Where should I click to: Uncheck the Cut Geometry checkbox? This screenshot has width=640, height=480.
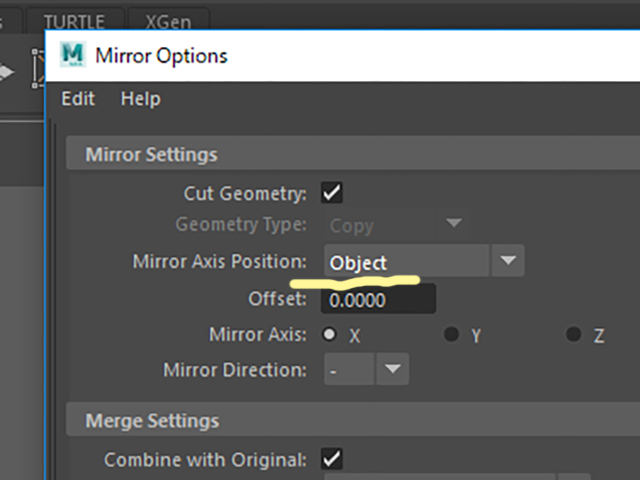pos(332,193)
